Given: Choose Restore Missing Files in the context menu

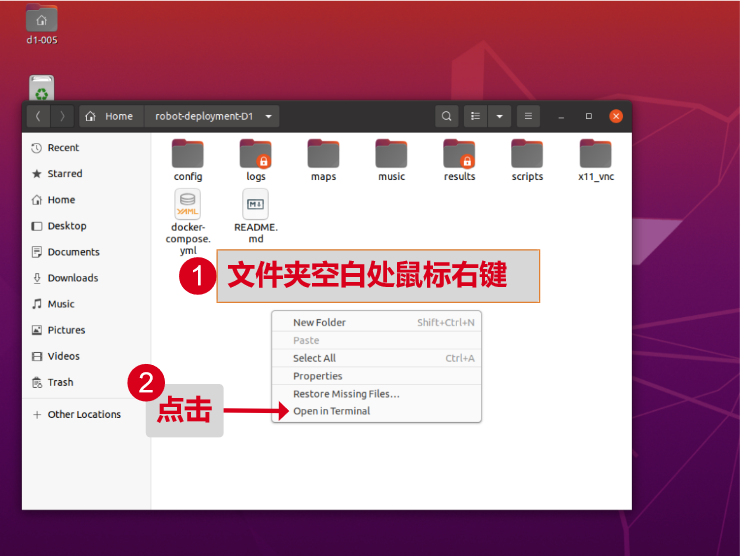Looking at the screenshot, I should [x=377, y=394].
